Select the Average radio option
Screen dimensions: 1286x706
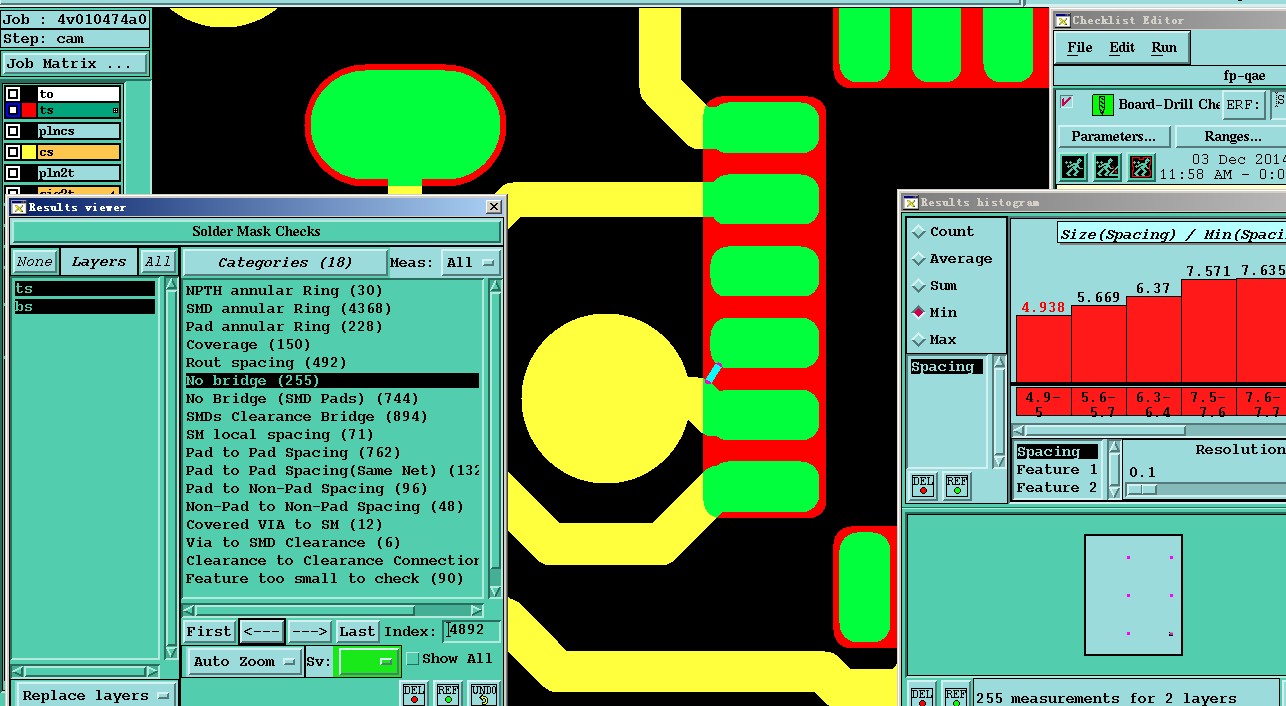(x=918, y=258)
